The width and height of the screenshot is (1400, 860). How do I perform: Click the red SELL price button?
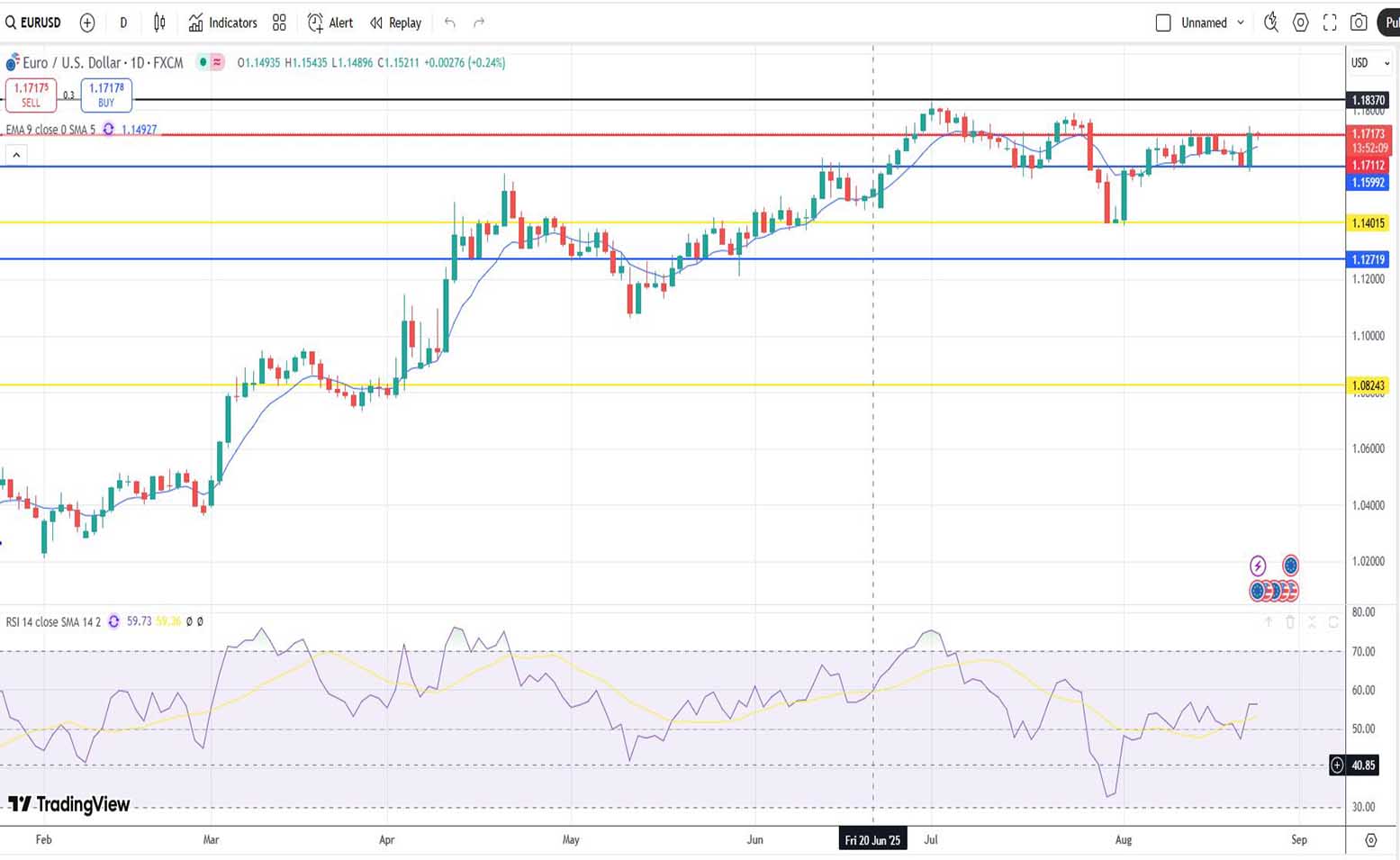click(31, 95)
